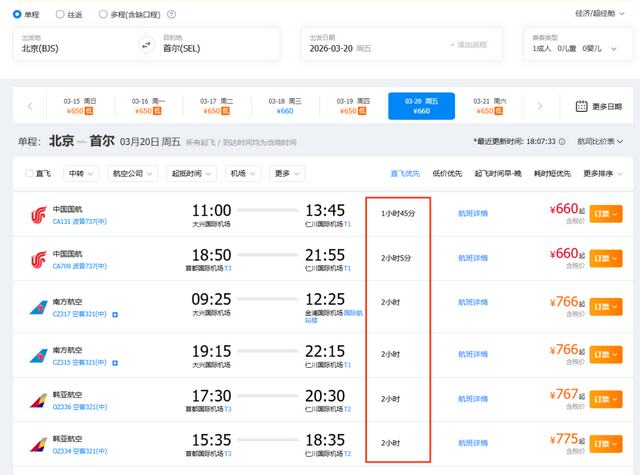Choose the 03-20 Friday date tab
Screen dimensions: 640x475
pyautogui.click(x=422, y=106)
